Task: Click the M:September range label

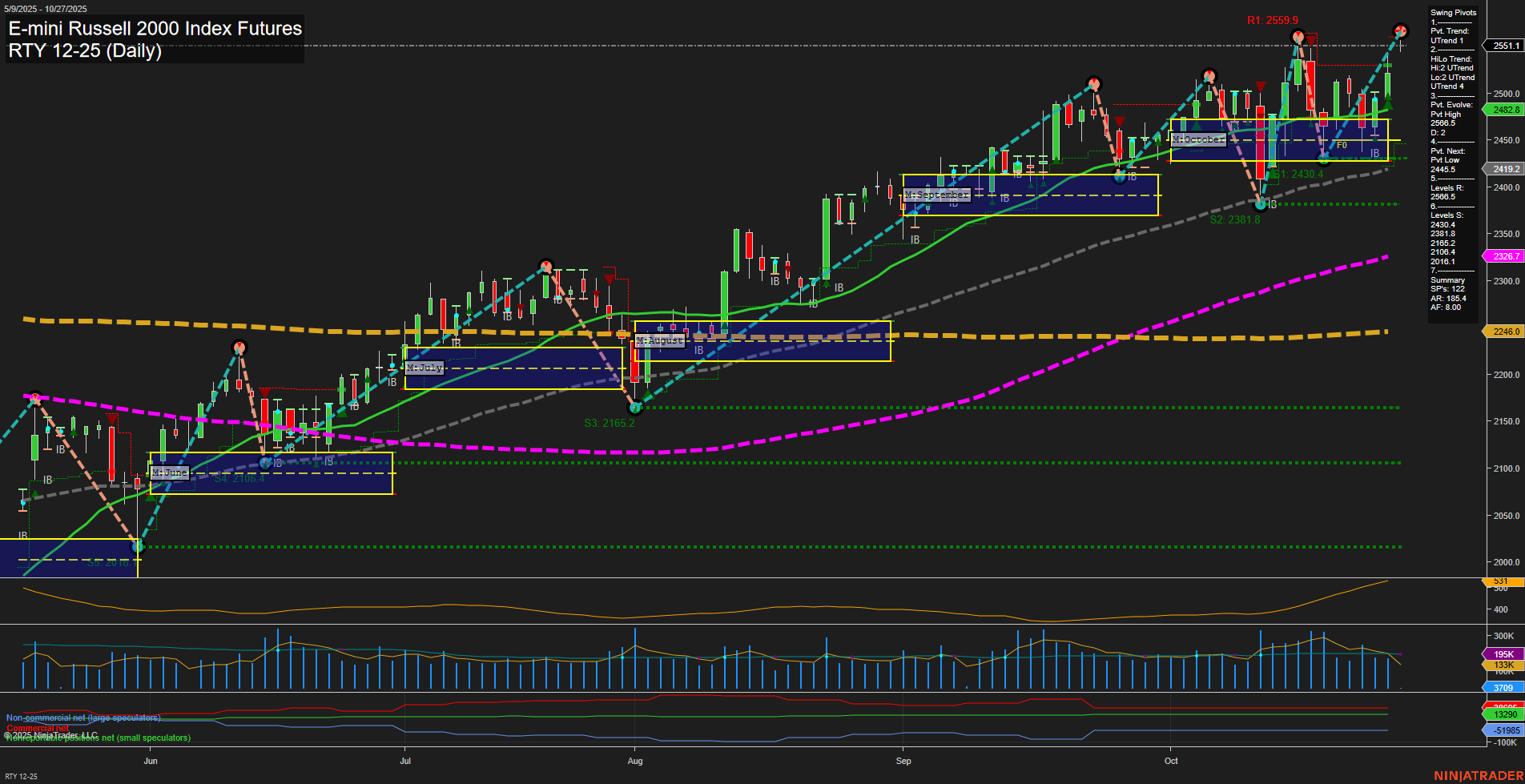Action: click(936, 194)
